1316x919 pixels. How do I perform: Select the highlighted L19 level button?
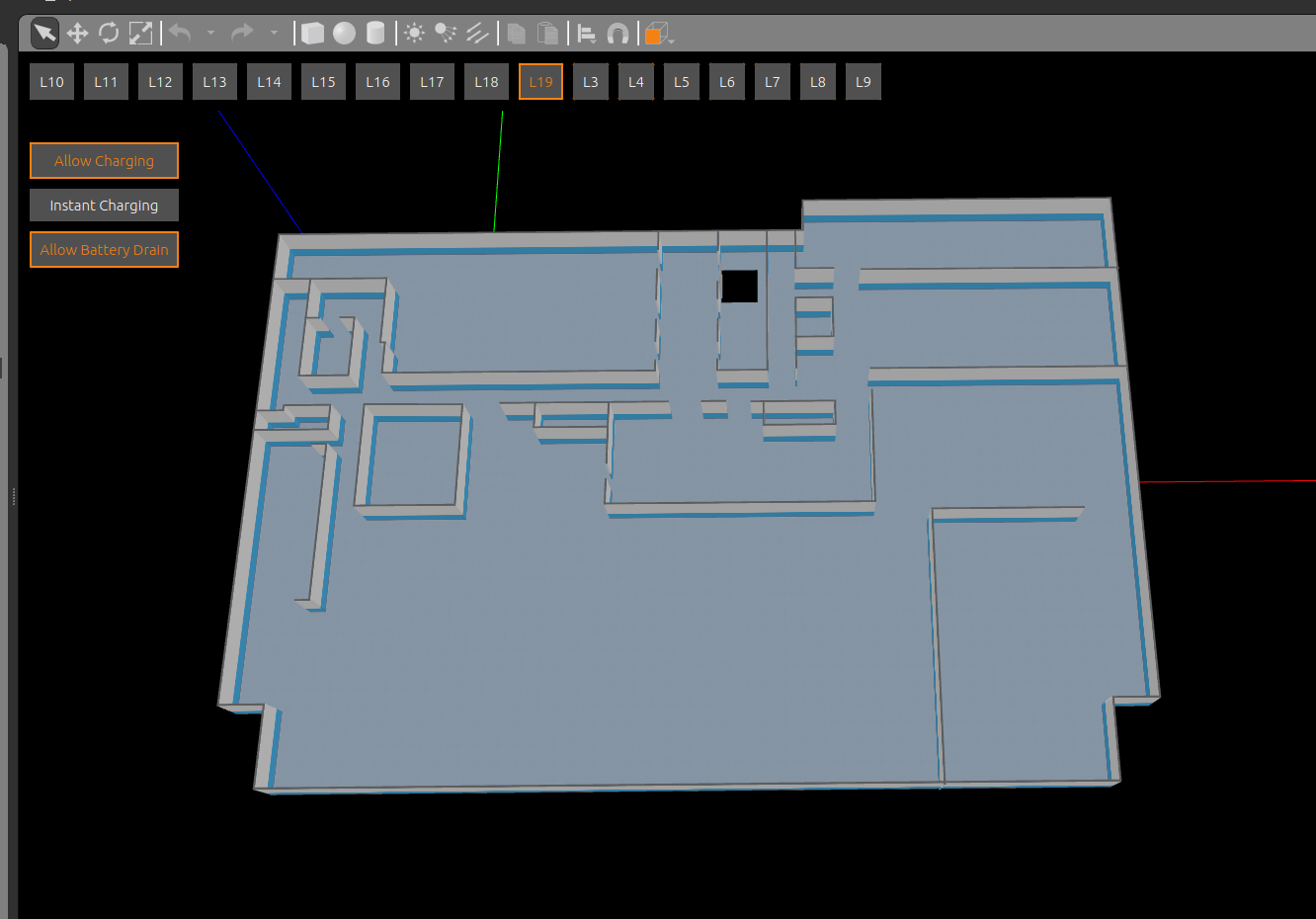click(540, 82)
